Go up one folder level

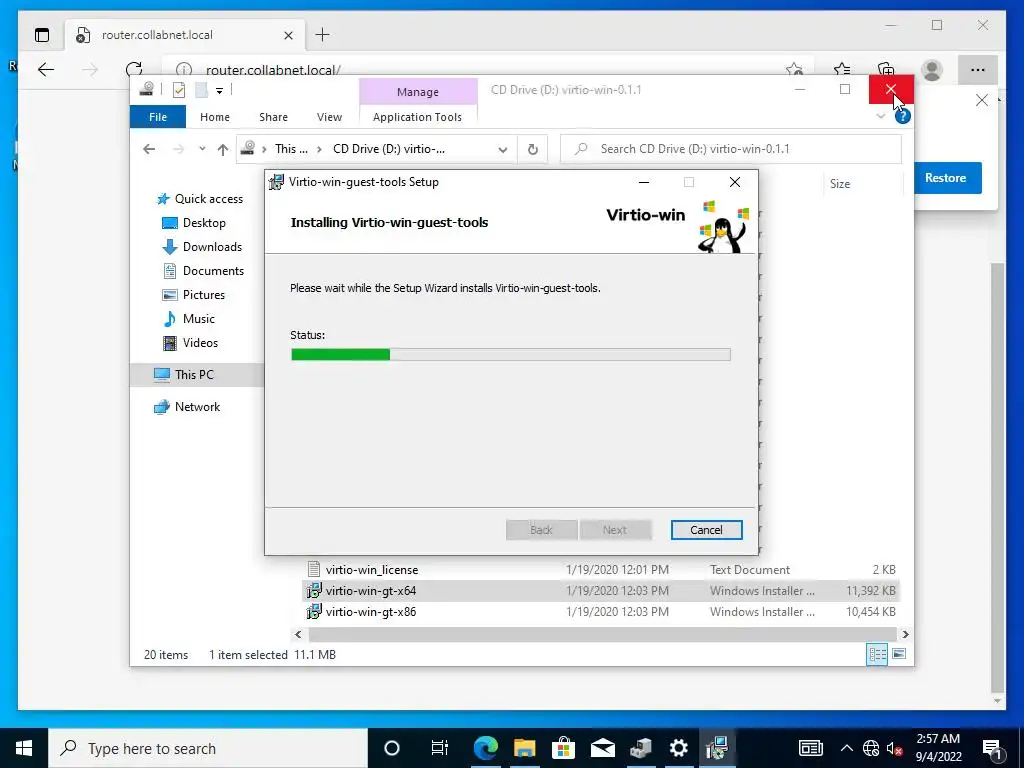(223, 150)
